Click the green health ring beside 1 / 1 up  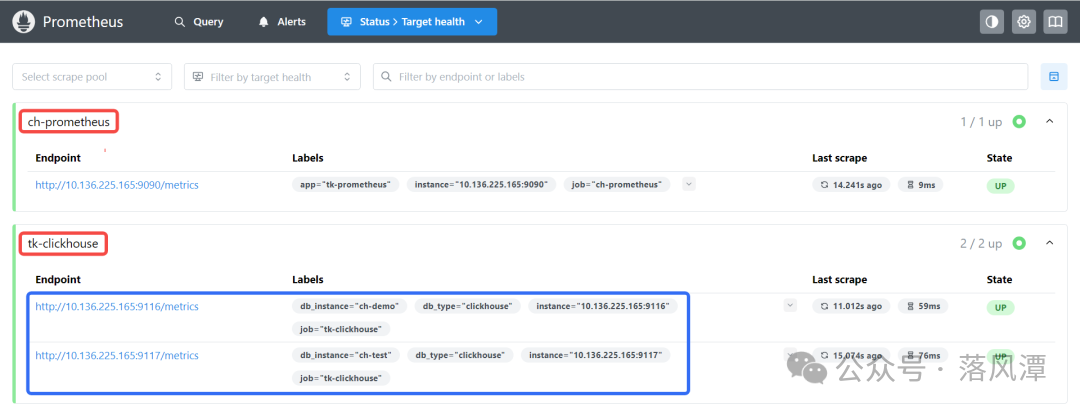(x=1019, y=122)
